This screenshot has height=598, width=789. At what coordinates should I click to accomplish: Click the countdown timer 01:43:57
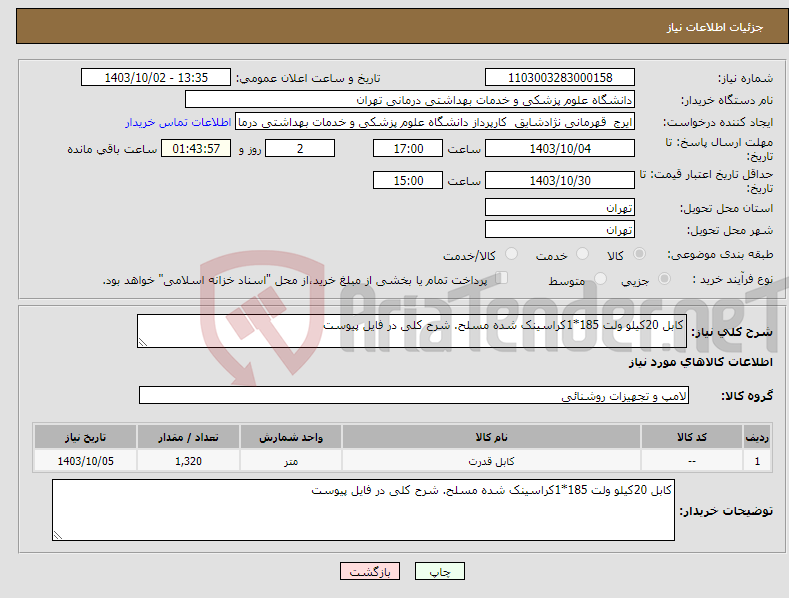click(x=196, y=148)
